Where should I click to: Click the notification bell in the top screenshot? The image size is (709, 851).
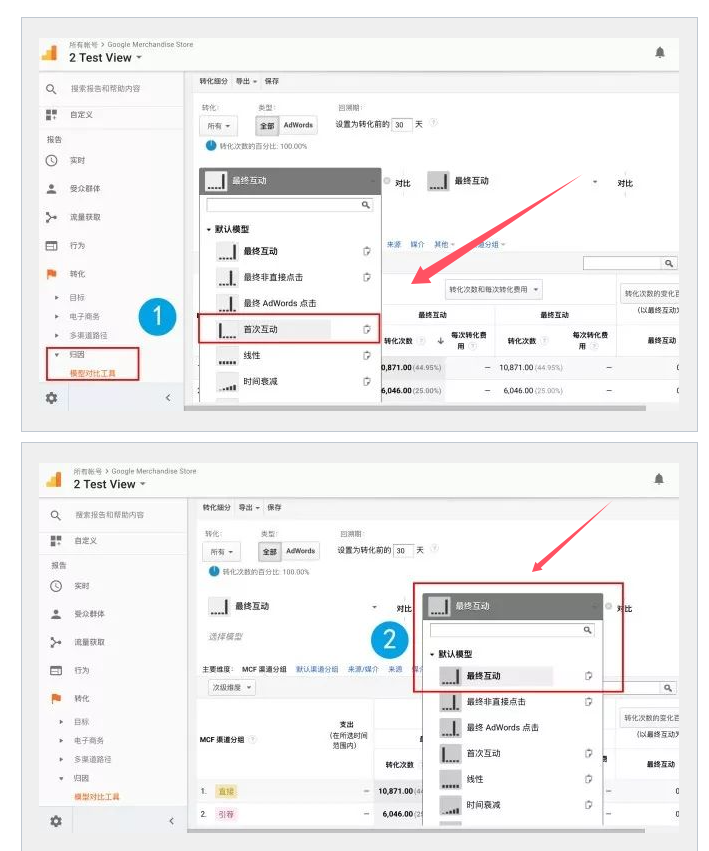click(660, 52)
